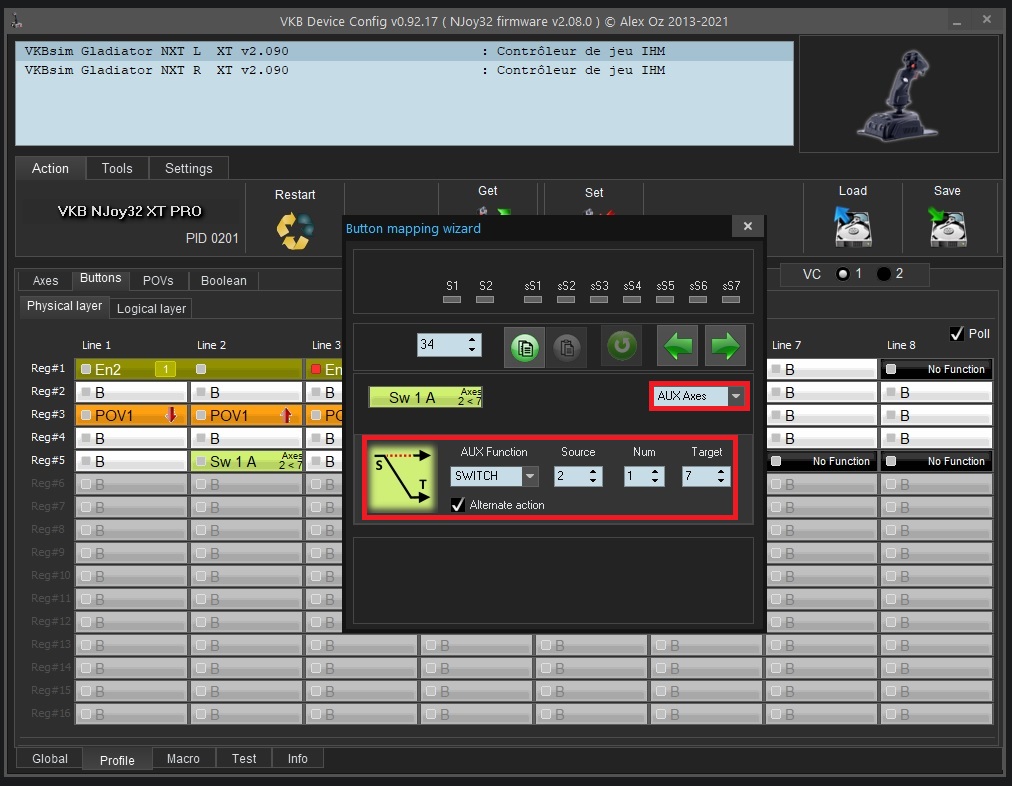
Task: Select VKBsim Gladiator NXT R device row
Action: point(404,70)
